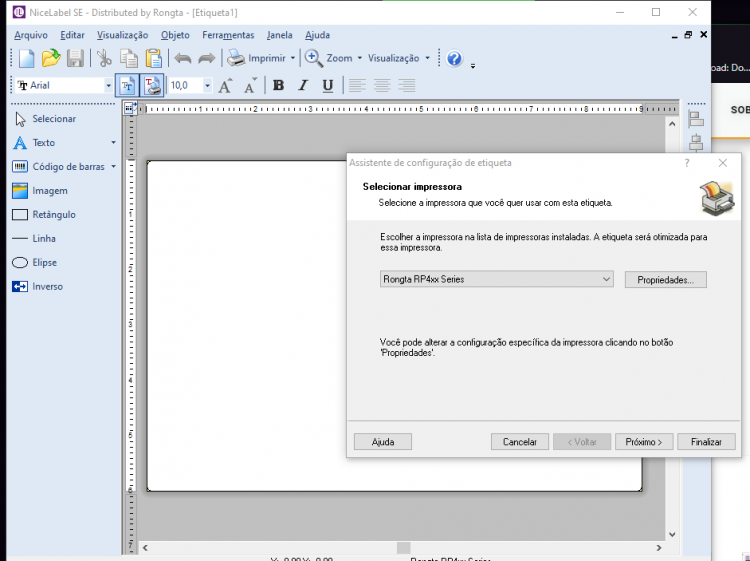Click the wizard's question mark help button

click(x=687, y=163)
